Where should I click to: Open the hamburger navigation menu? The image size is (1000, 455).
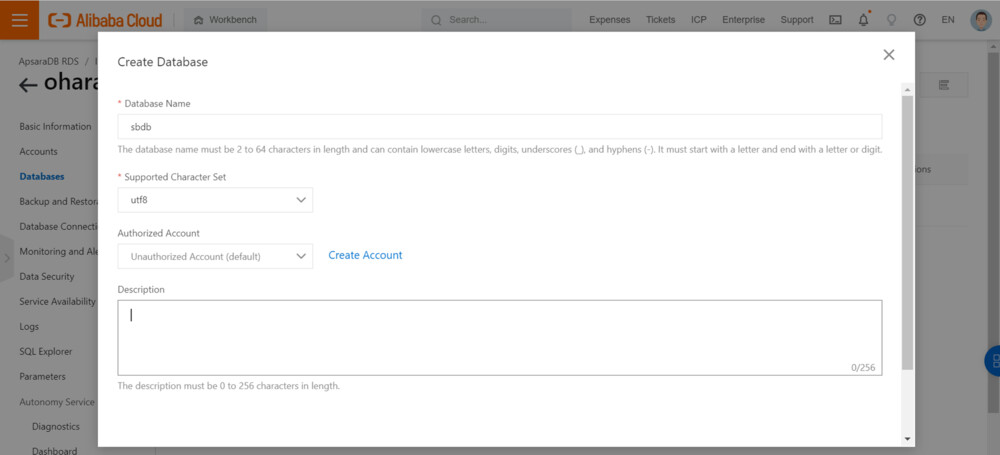(19, 19)
